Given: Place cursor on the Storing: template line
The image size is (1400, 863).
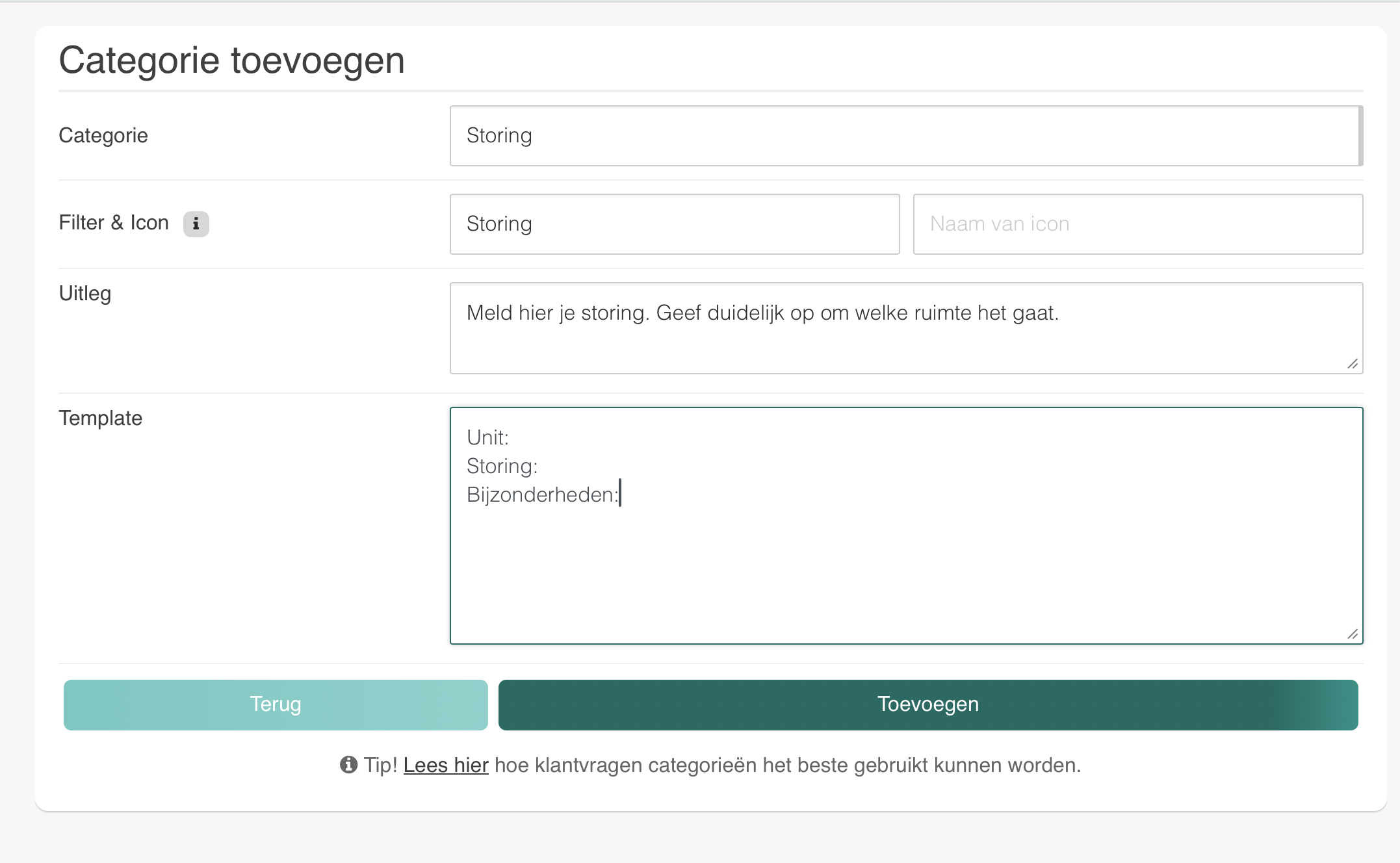Looking at the screenshot, I should (502, 466).
